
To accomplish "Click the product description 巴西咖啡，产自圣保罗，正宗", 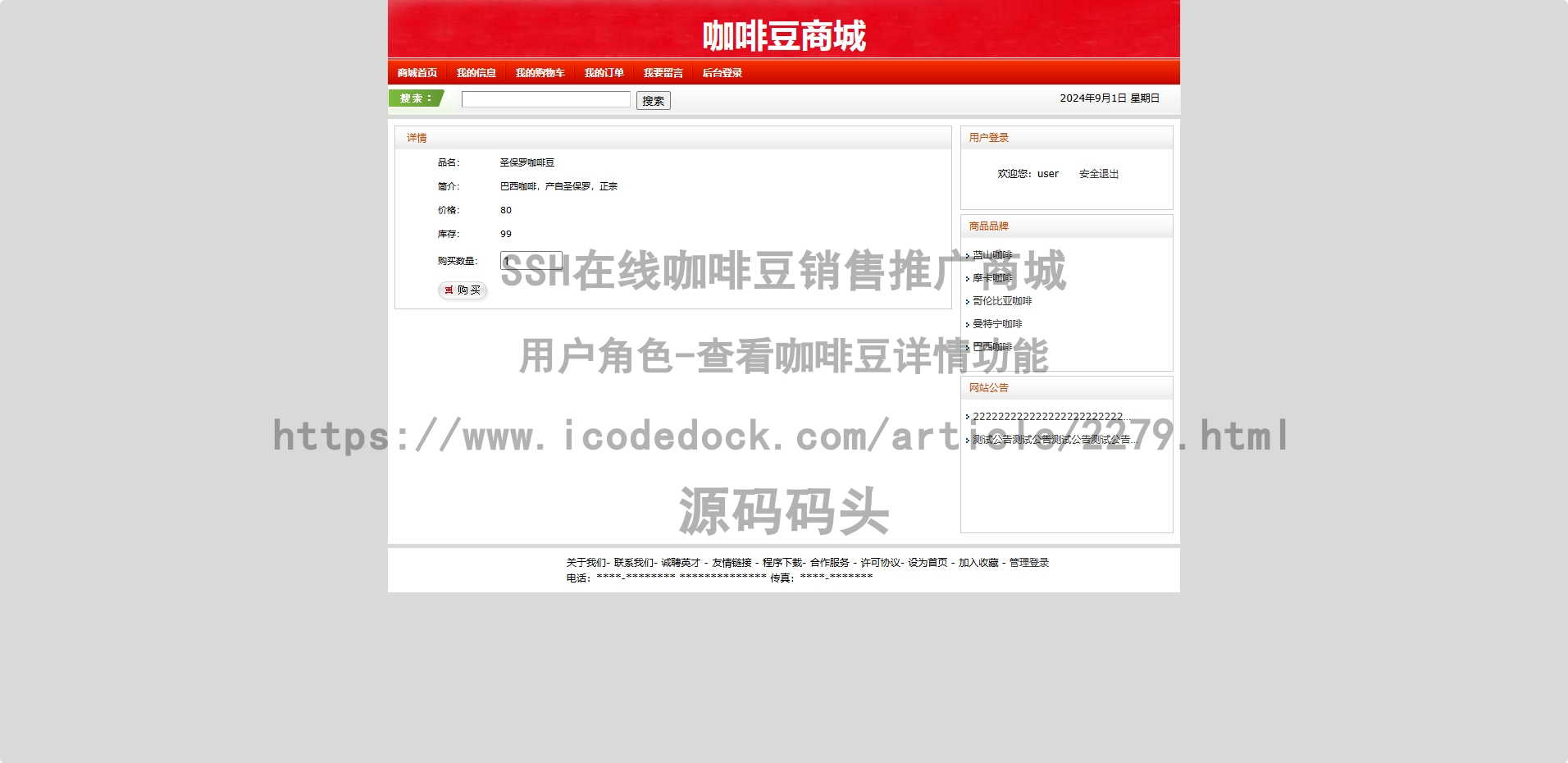I will coord(558,186).
